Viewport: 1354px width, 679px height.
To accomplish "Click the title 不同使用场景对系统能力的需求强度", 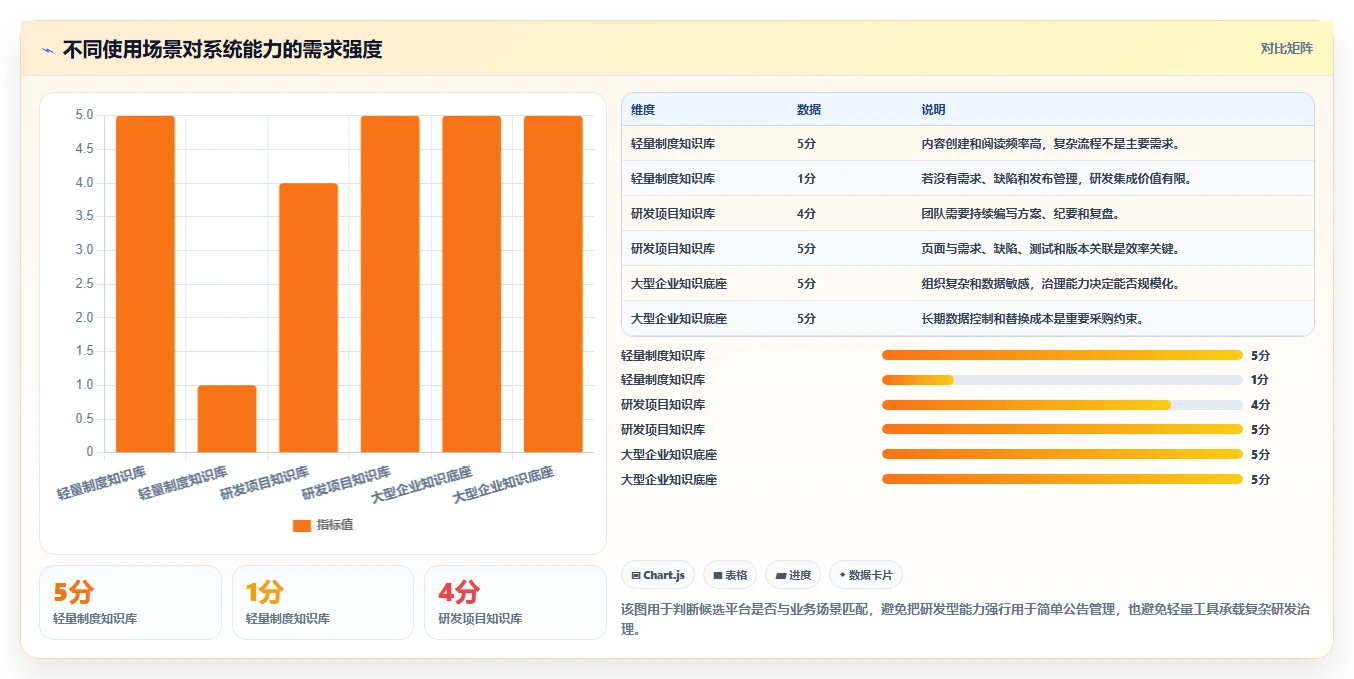I will click(222, 49).
